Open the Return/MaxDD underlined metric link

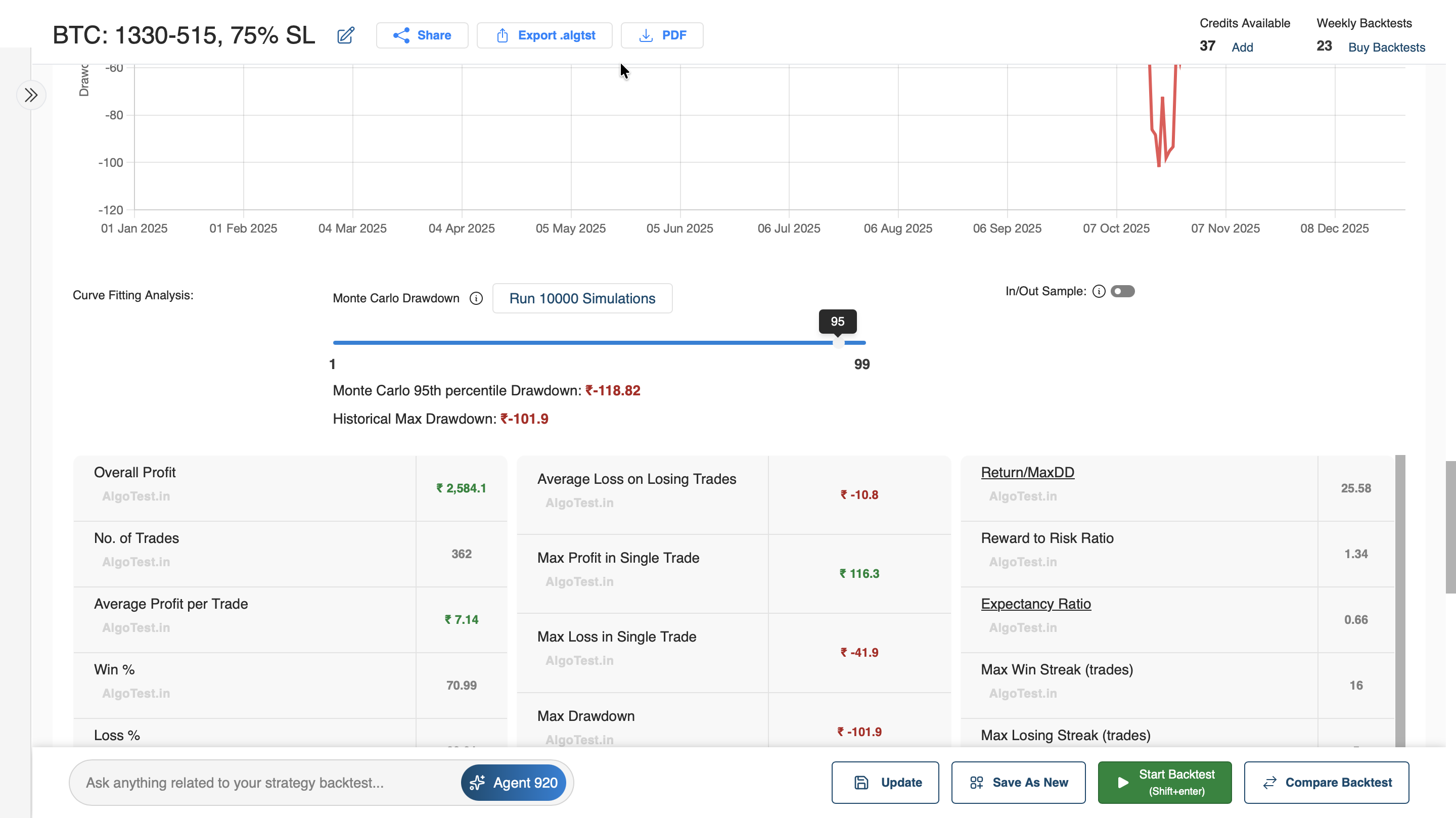1027,473
